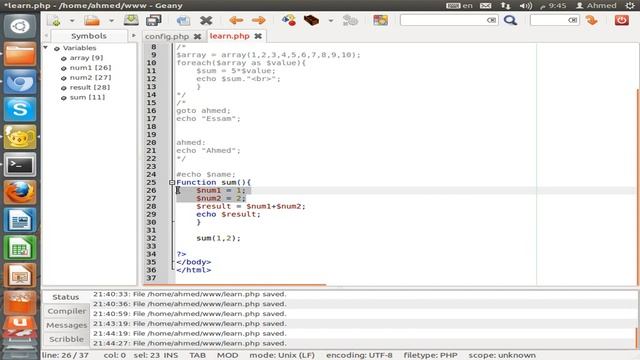Open Skype from the launcher
Screen dimensions: 640x360
pos(20,109)
